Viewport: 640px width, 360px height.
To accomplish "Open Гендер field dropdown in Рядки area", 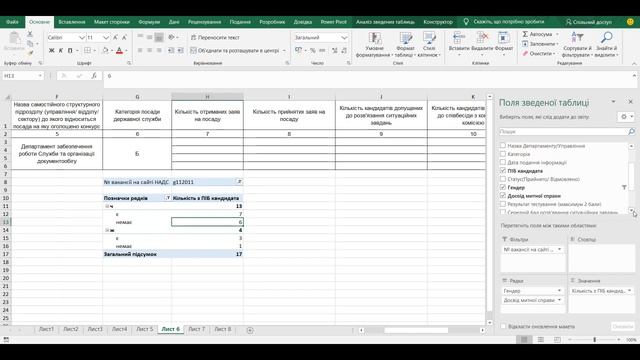I will 559,291.
